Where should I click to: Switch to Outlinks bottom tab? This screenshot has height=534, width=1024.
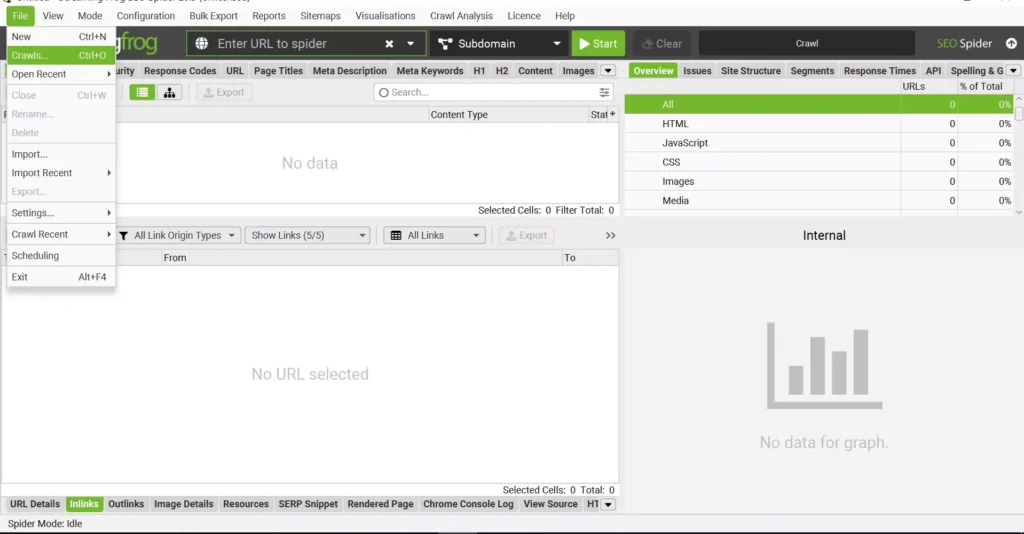pos(126,504)
